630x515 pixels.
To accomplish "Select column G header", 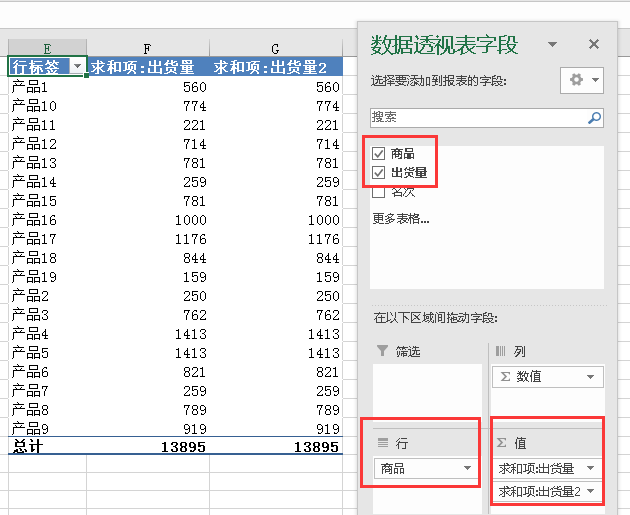I will (x=276, y=47).
